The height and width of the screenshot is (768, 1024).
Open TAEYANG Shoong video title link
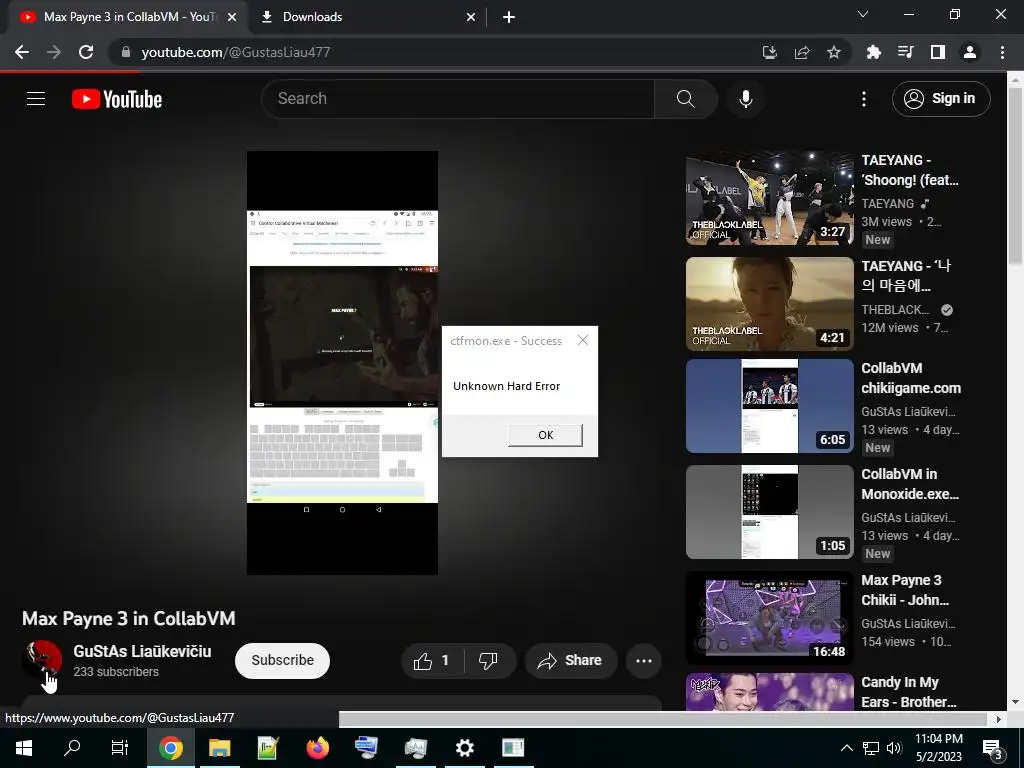pos(910,170)
